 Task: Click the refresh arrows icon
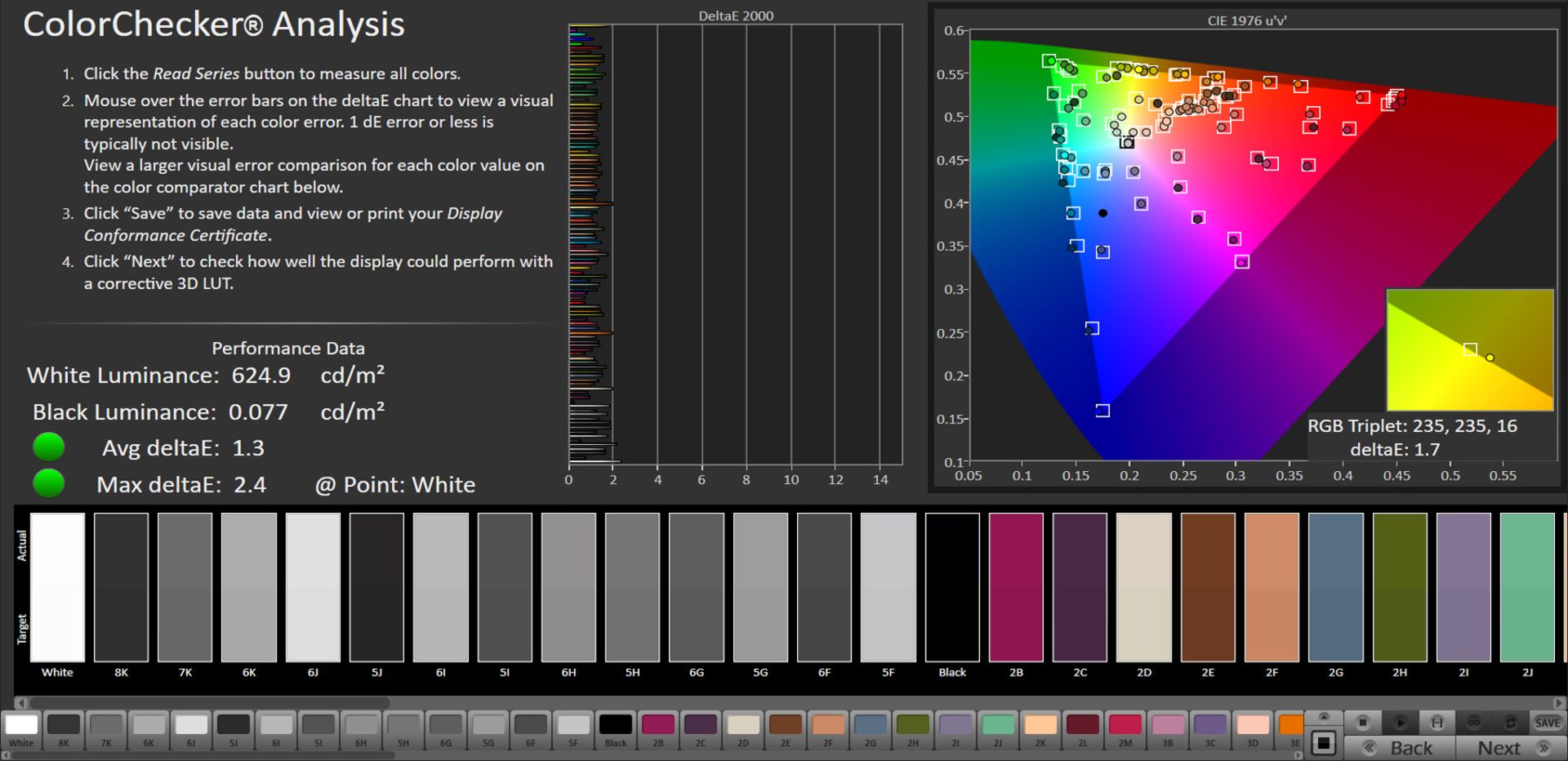(1511, 723)
